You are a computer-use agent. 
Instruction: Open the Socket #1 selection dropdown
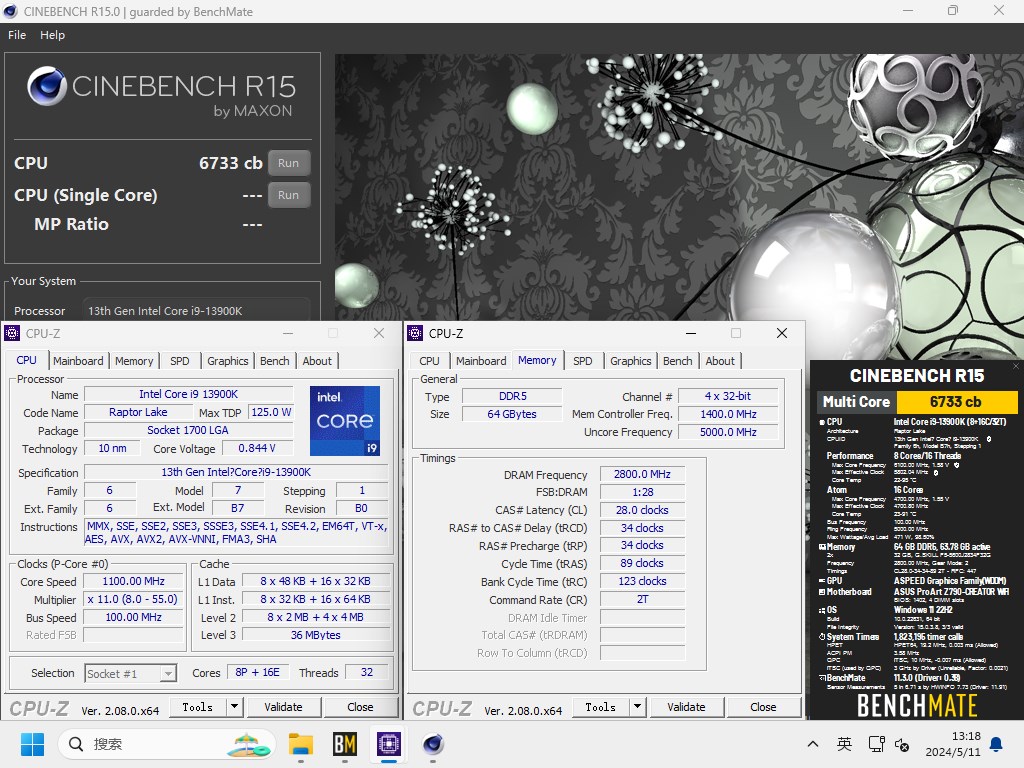(x=131, y=673)
